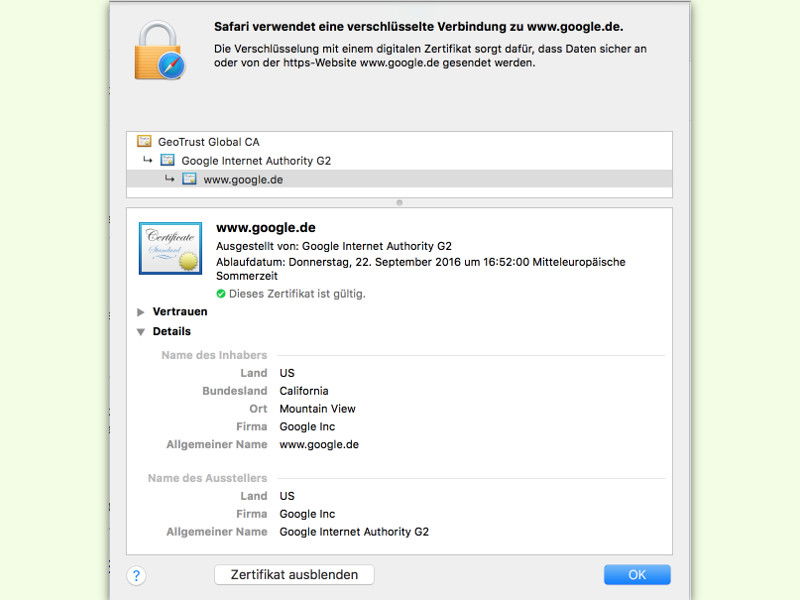This screenshot has width=800, height=600.
Task: Click the child arrow before Google Internet Authority G2
Action: 147,160
